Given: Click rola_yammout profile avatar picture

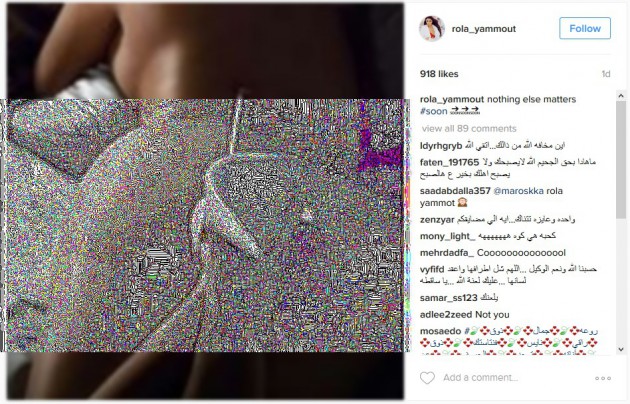Looking at the screenshot, I should coord(432,29).
